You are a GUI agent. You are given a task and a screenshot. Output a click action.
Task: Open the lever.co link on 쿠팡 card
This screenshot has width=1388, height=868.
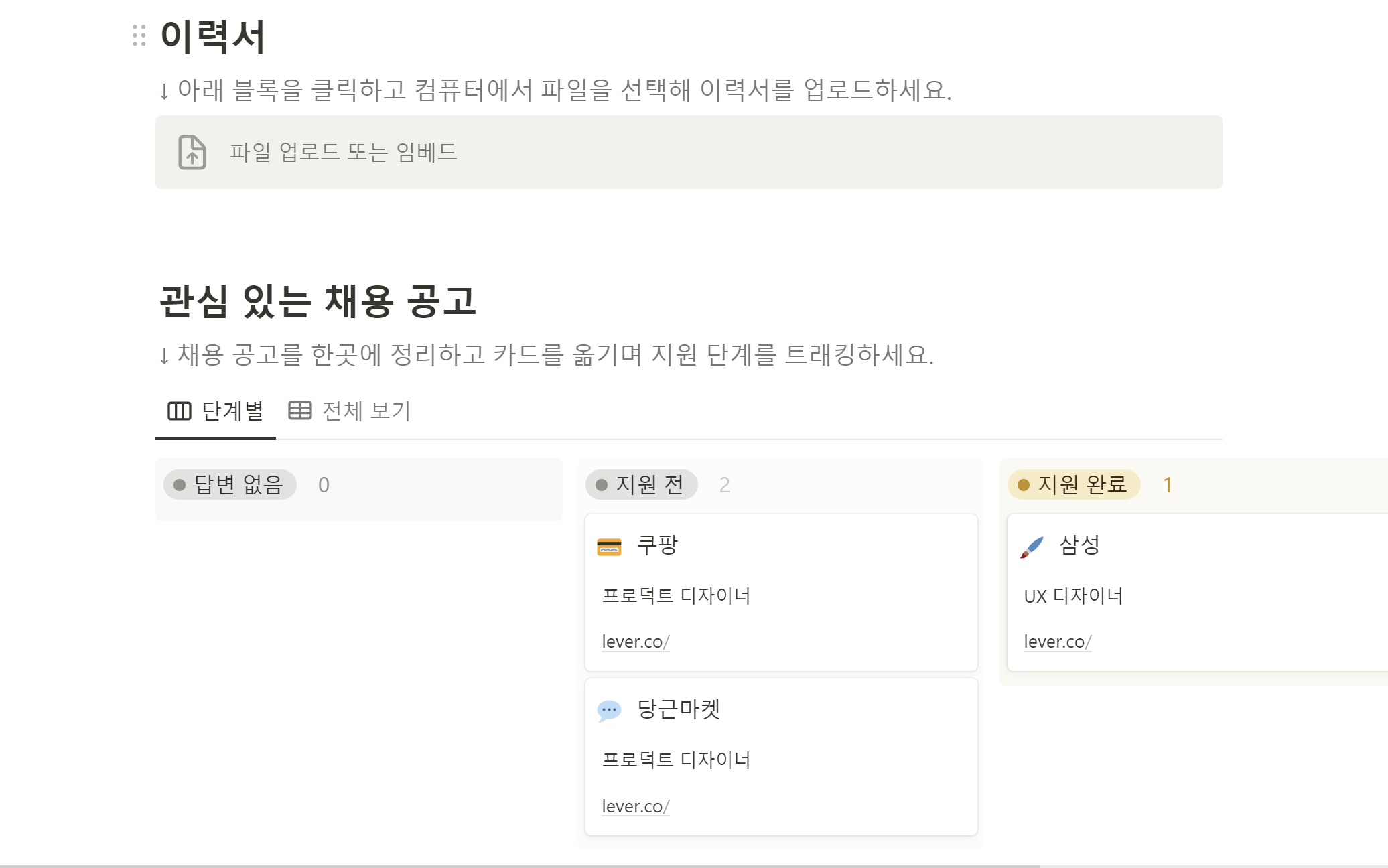pos(635,642)
